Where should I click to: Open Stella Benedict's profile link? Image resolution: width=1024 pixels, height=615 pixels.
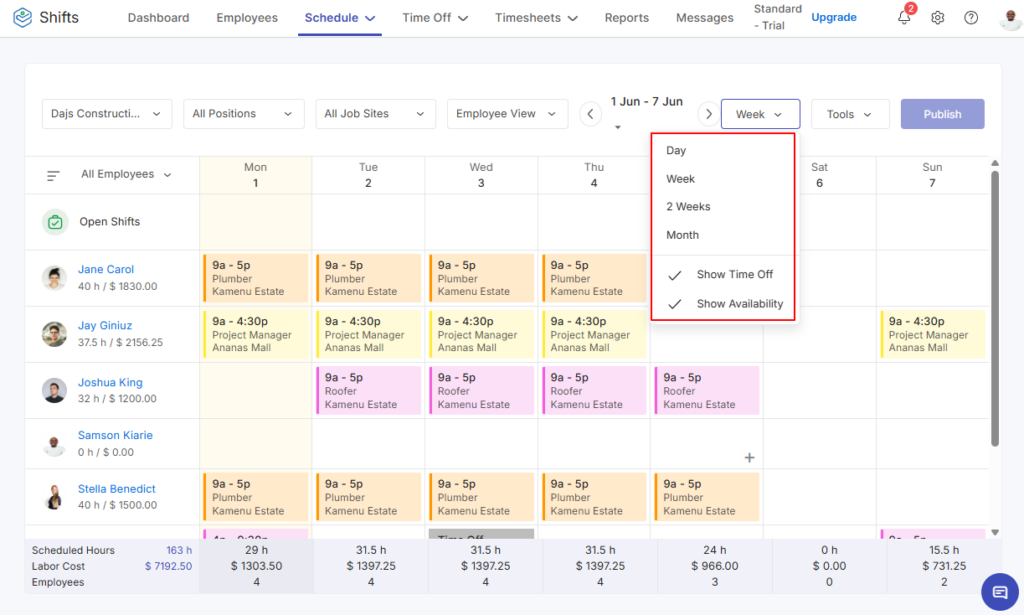click(x=117, y=489)
